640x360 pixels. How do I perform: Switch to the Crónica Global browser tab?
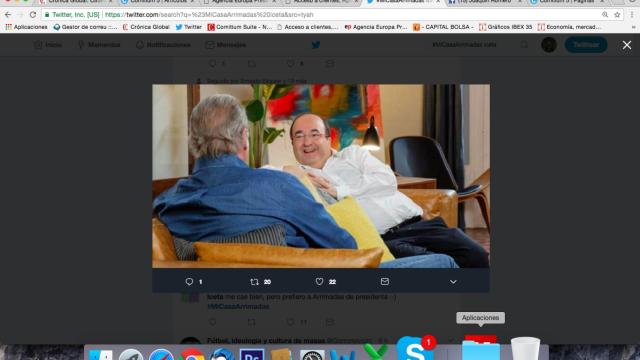coord(77,2)
